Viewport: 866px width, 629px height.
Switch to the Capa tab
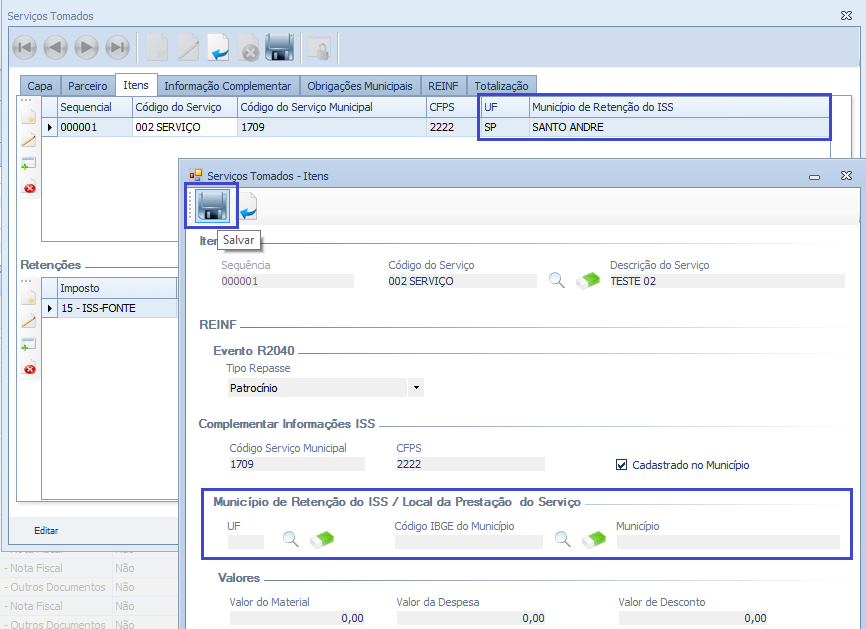click(40, 86)
